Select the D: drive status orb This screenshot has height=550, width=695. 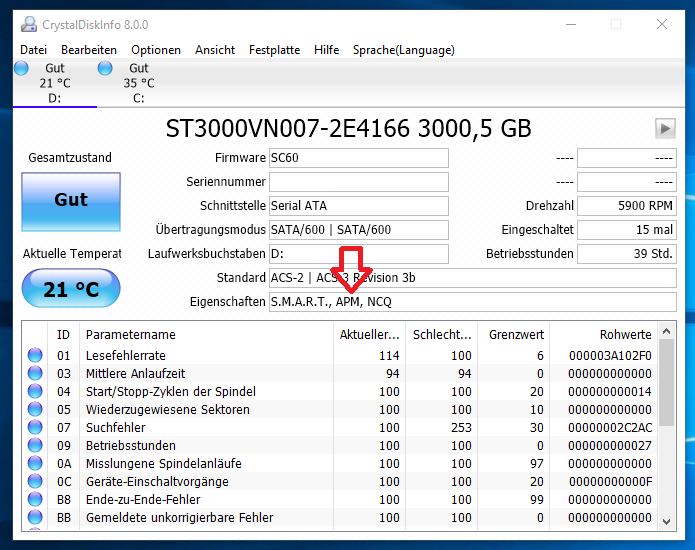point(21,68)
